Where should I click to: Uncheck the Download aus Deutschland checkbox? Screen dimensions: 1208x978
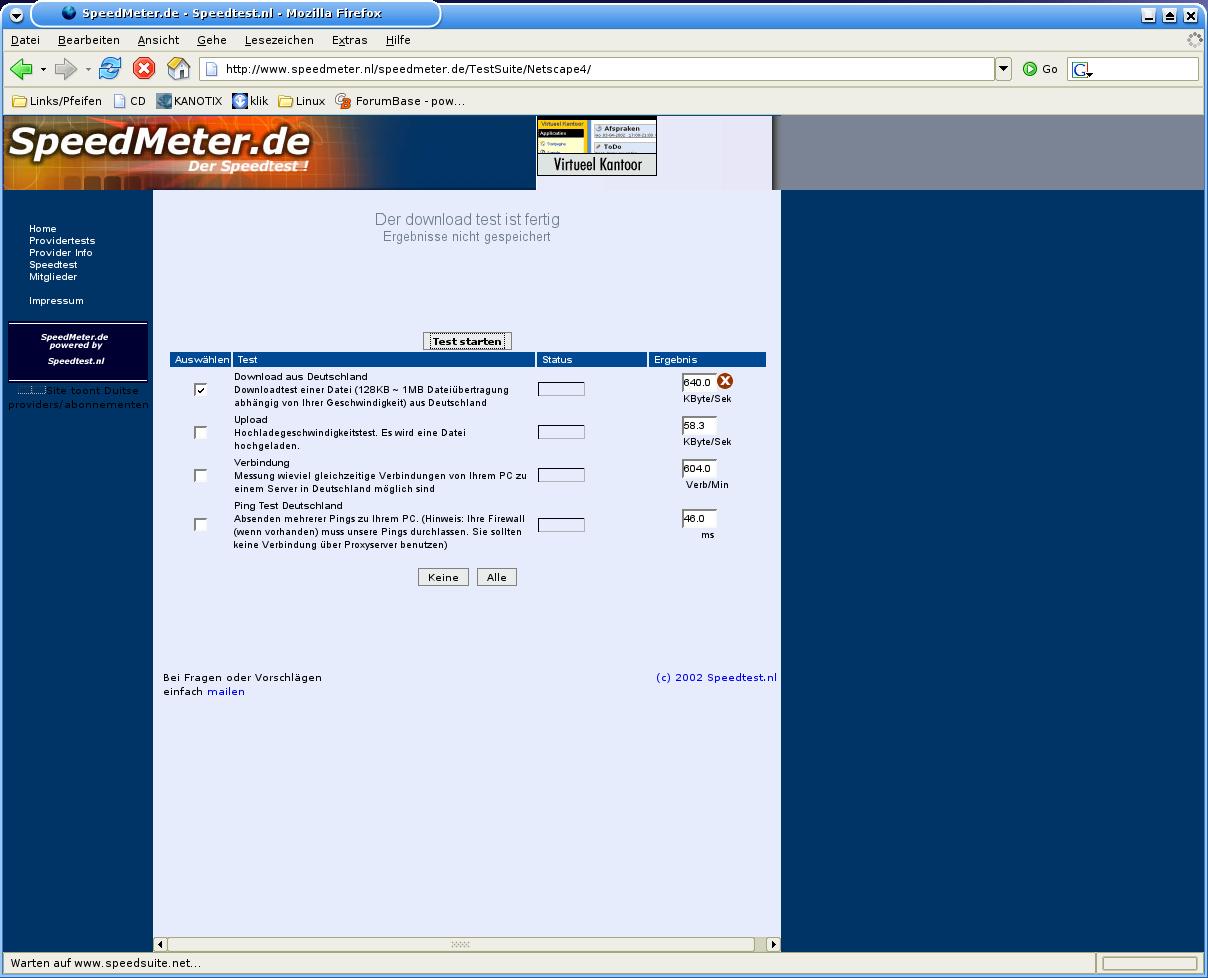click(x=201, y=390)
